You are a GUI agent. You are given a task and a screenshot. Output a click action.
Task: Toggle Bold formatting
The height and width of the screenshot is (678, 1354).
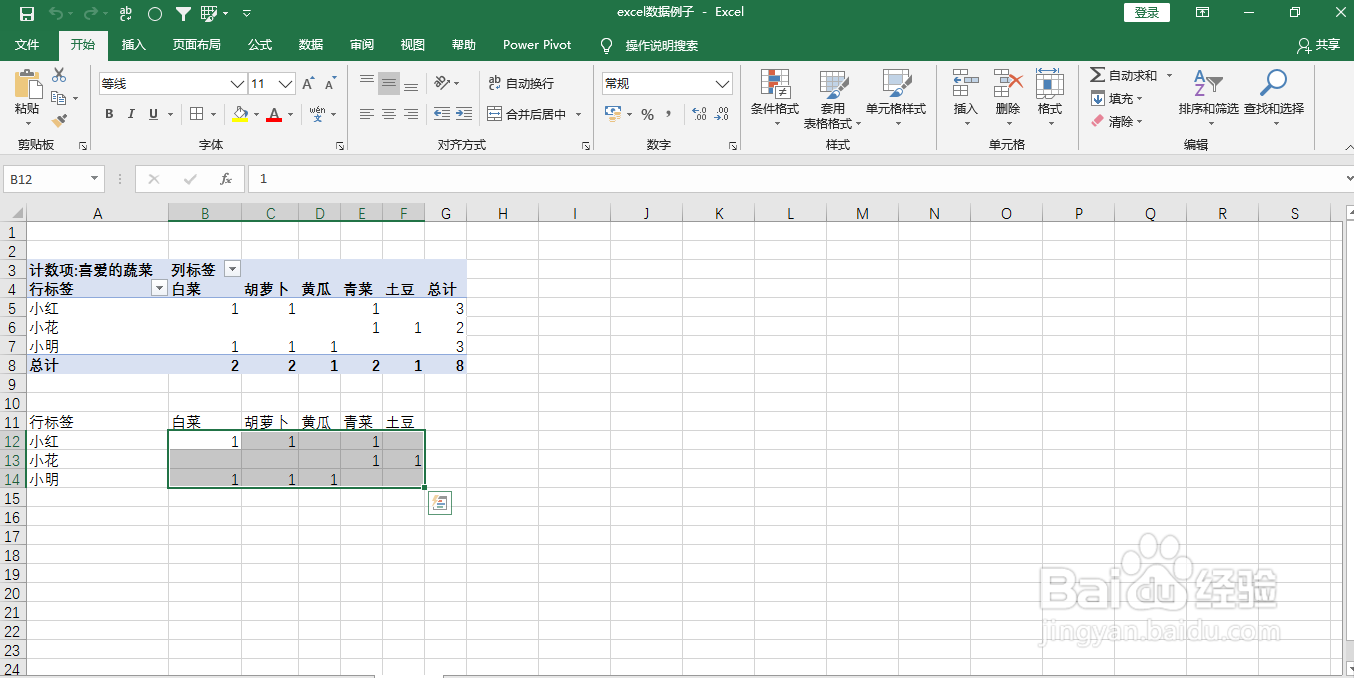pyautogui.click(x=109, y=114)
